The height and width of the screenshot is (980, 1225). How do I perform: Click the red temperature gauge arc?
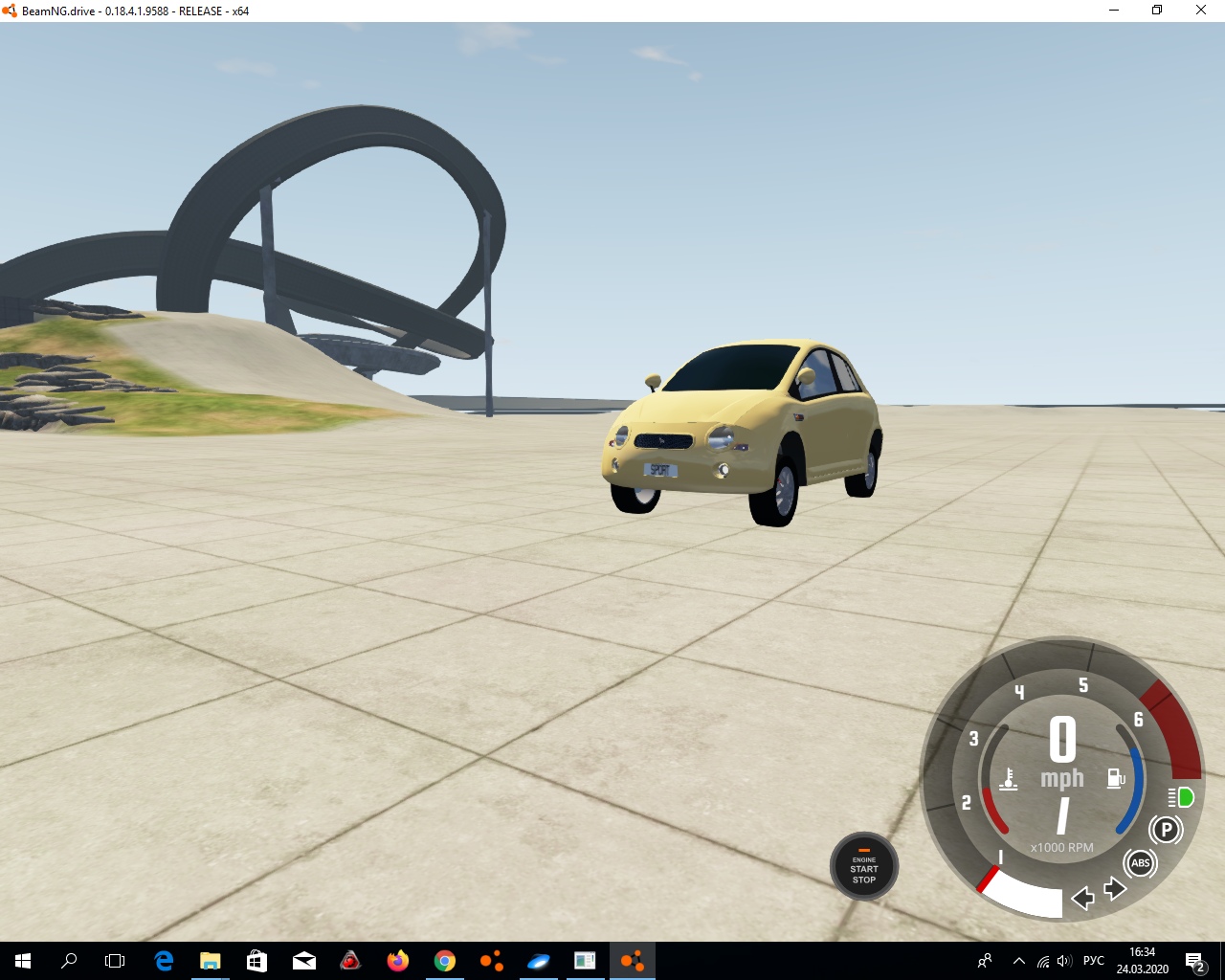pyautogui.click(x=993, y=811)
